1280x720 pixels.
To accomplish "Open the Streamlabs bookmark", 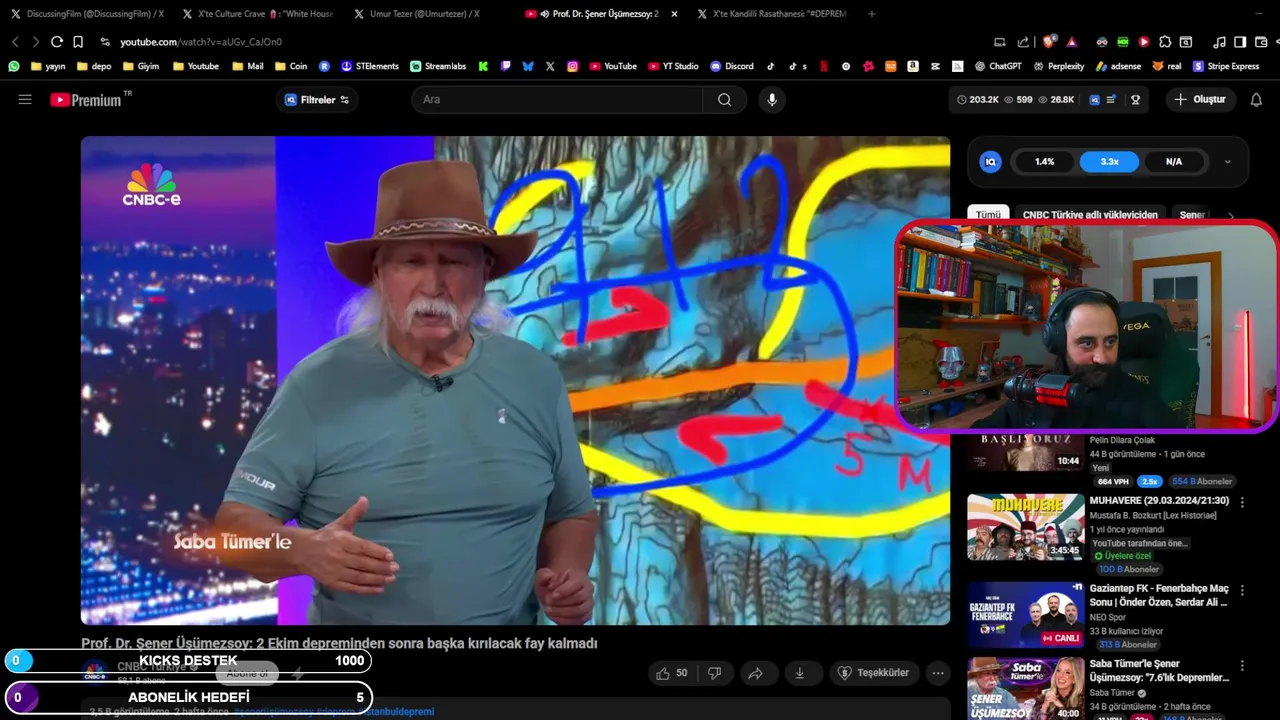I will pos(438,66).
